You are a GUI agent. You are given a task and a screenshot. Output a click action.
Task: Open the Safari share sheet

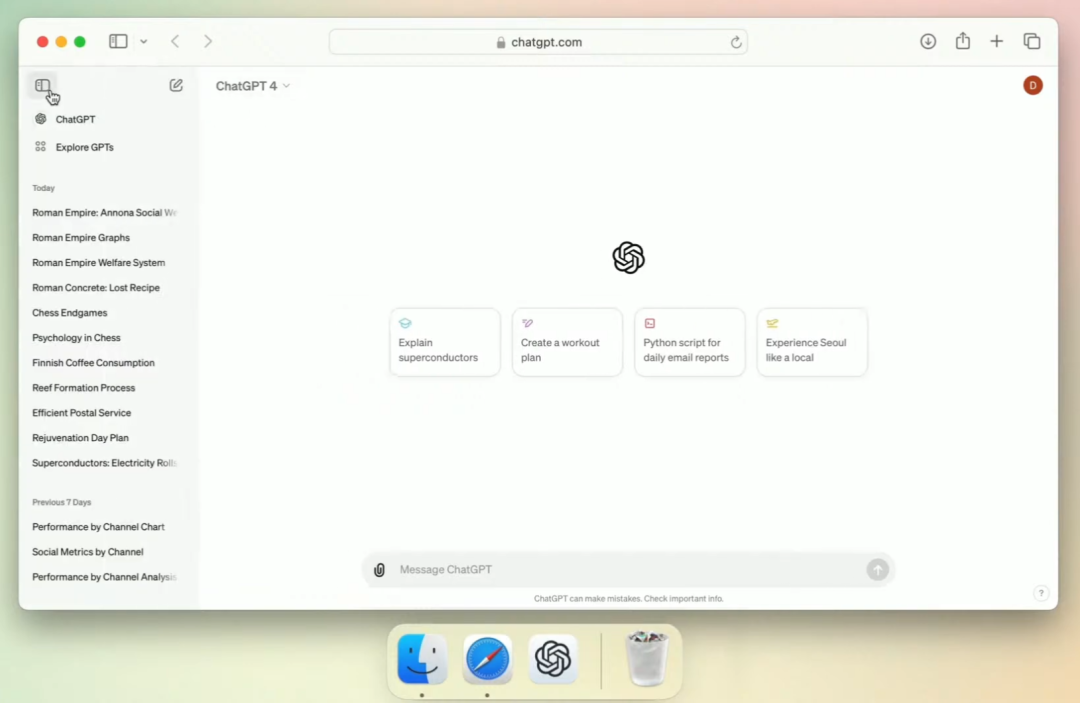click(962, 41)
